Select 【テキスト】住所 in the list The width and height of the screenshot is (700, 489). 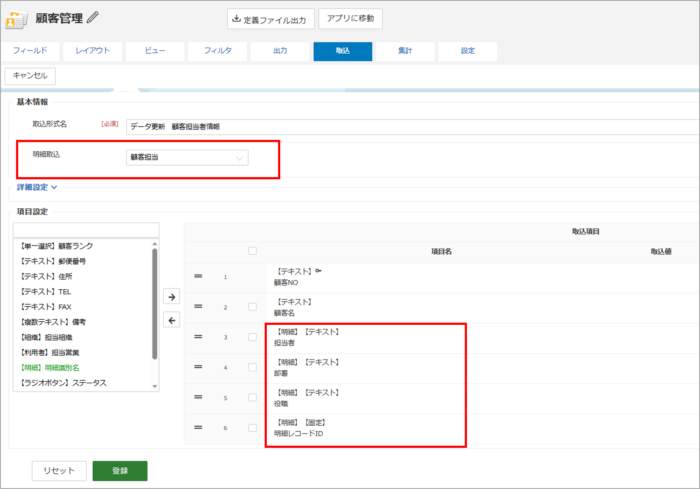pos(46,276)
